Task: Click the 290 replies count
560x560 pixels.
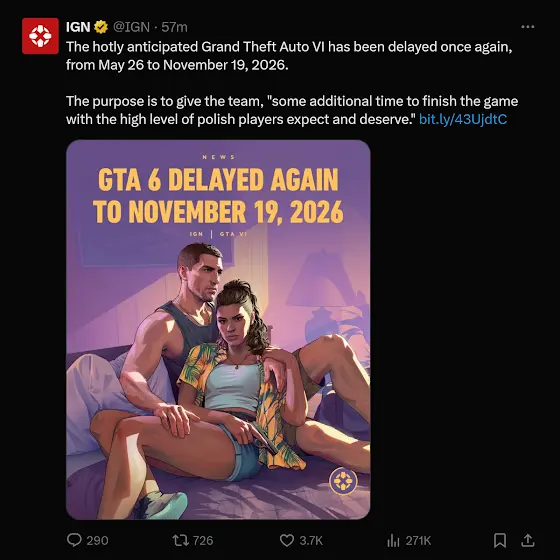Action: [98, 540]
